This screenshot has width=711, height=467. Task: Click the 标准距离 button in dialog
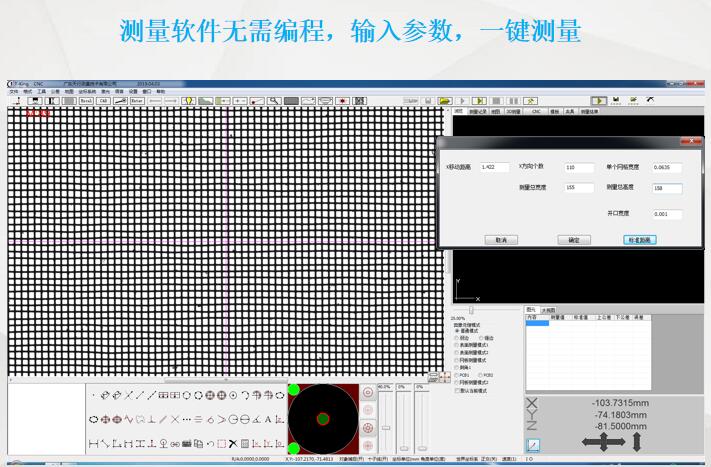pyautogui.click(x=639, y=240)
